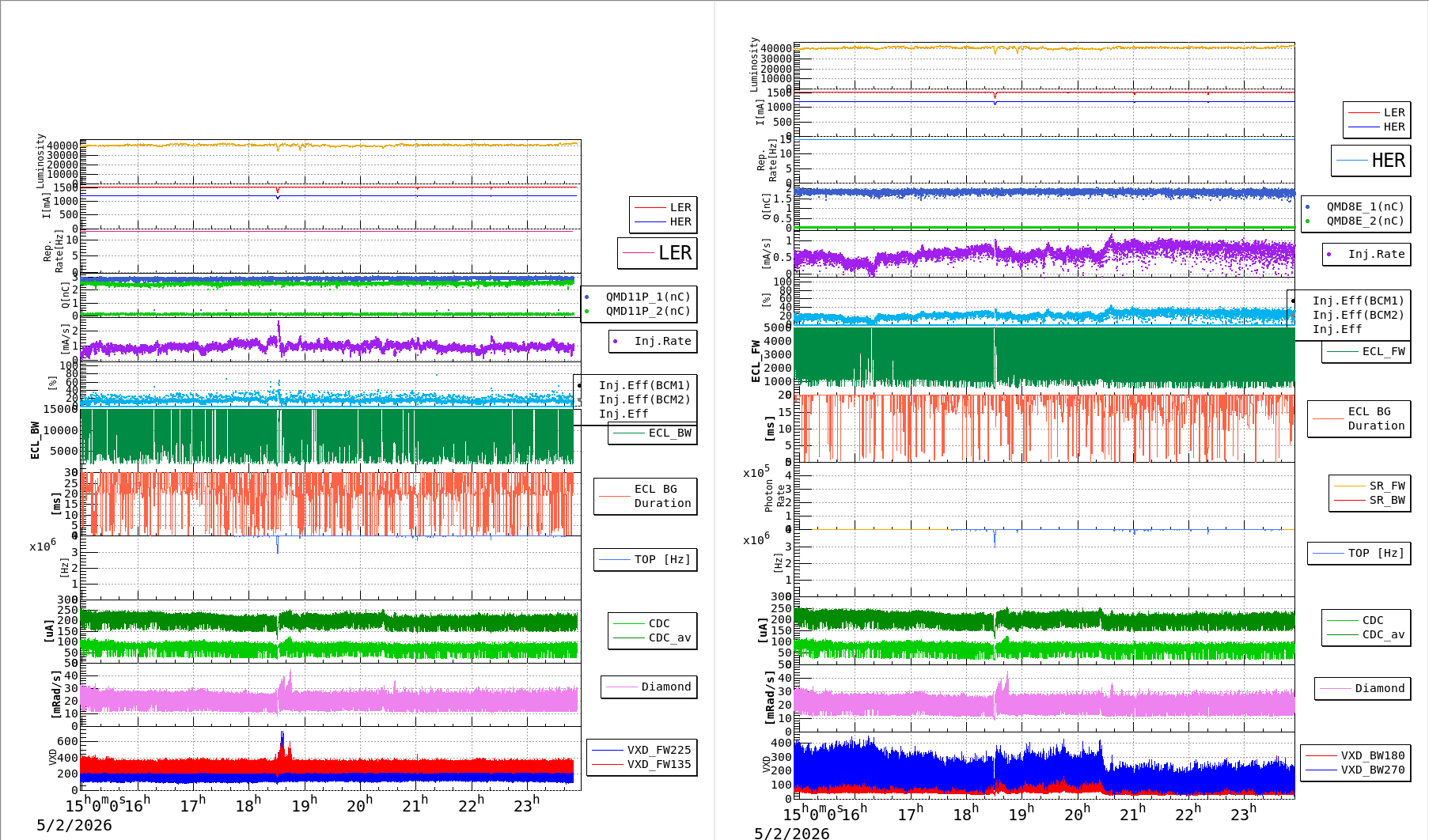Click the SR_FW legend entry
Image resolution: width=1429 pixels, height=840 pixels.
click(1370, 486)
